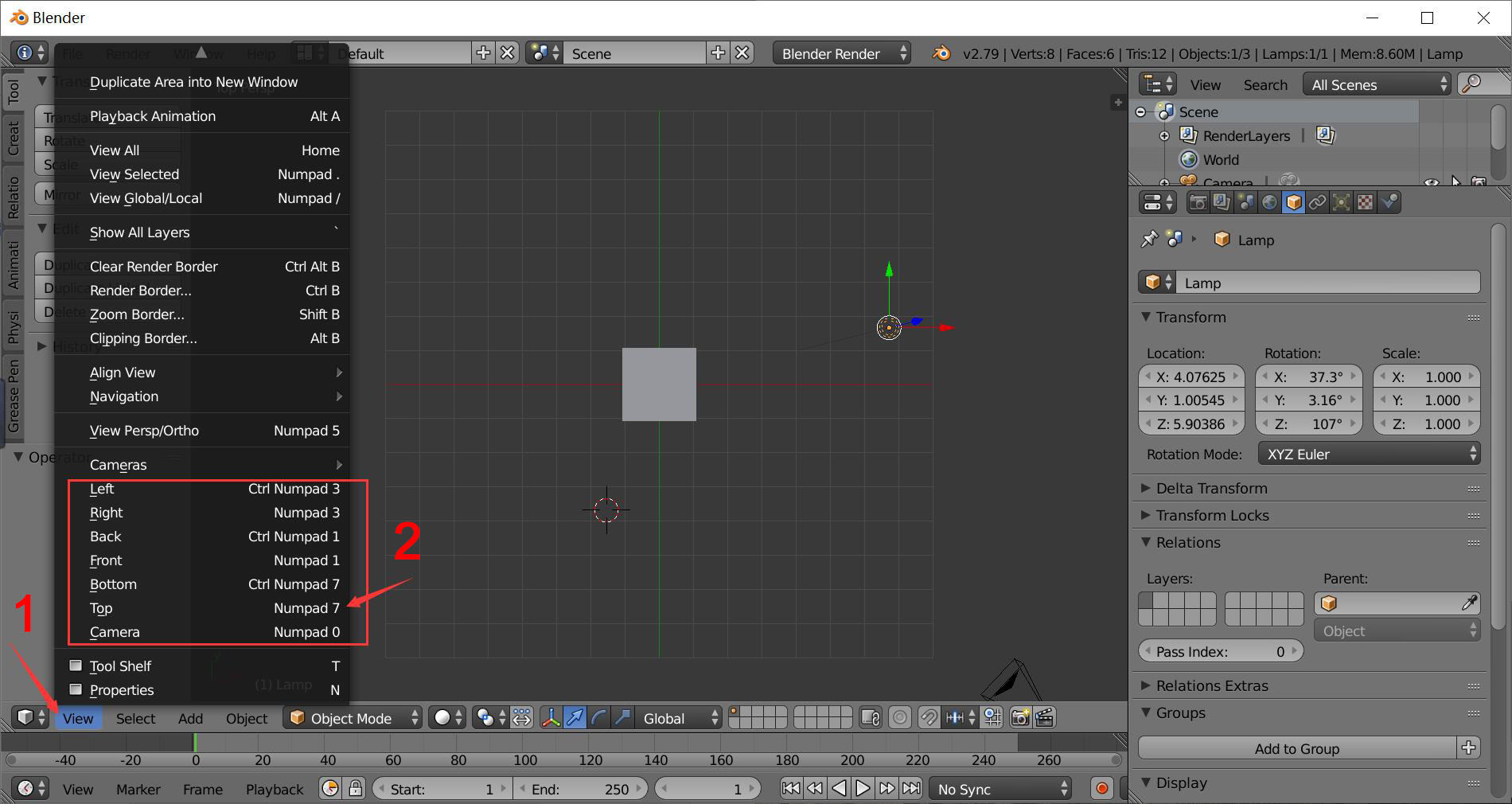Toggle manipulate center points icon
The width and height of the screenshot is (1512, 804).
click(x=521, y=718)
